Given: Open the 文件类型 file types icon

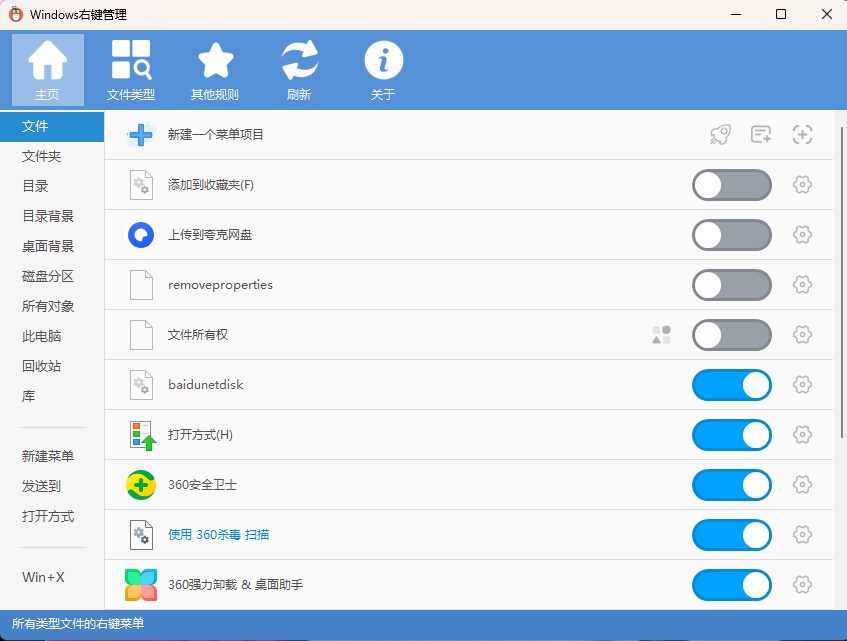Looking at the screenshot, I should point(131,70).
